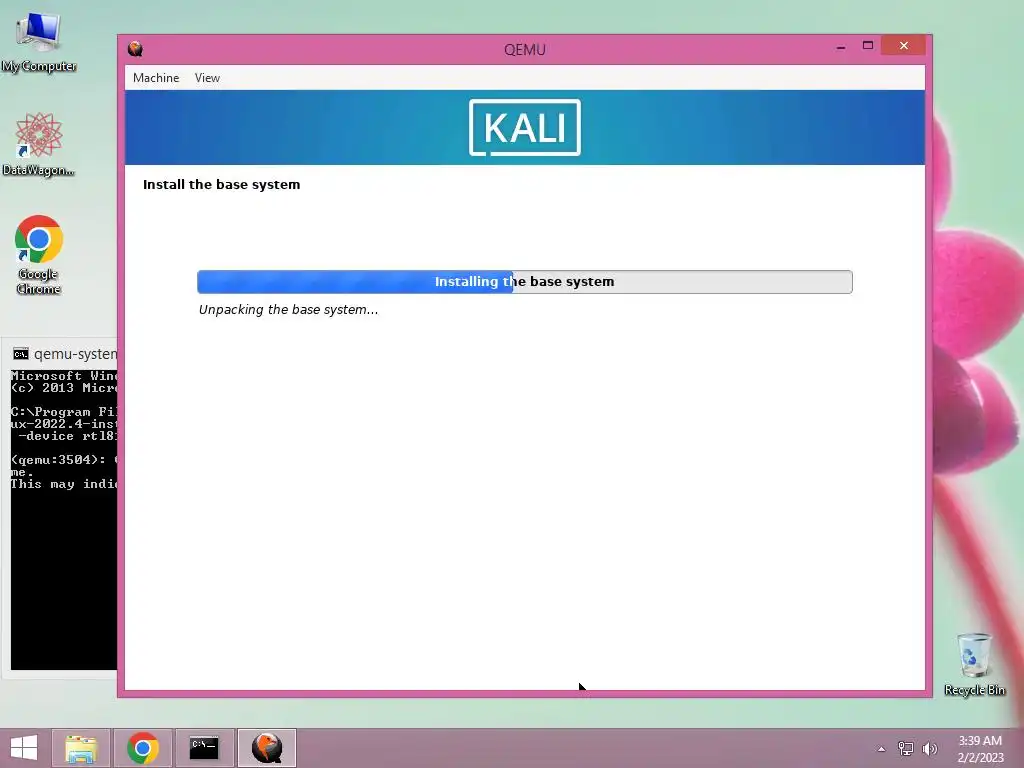Screen dimensions: 1024x768
Task: Click the Kali logo banner
Action: click(x=524, y=127)
